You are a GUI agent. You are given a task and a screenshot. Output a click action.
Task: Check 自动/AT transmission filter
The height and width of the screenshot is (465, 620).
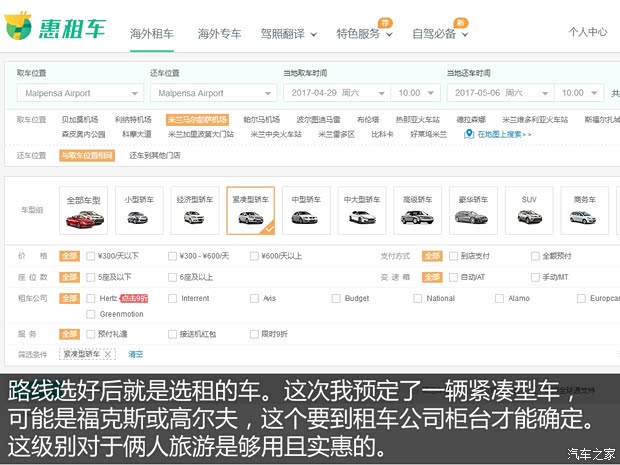[x=454, y=277]
